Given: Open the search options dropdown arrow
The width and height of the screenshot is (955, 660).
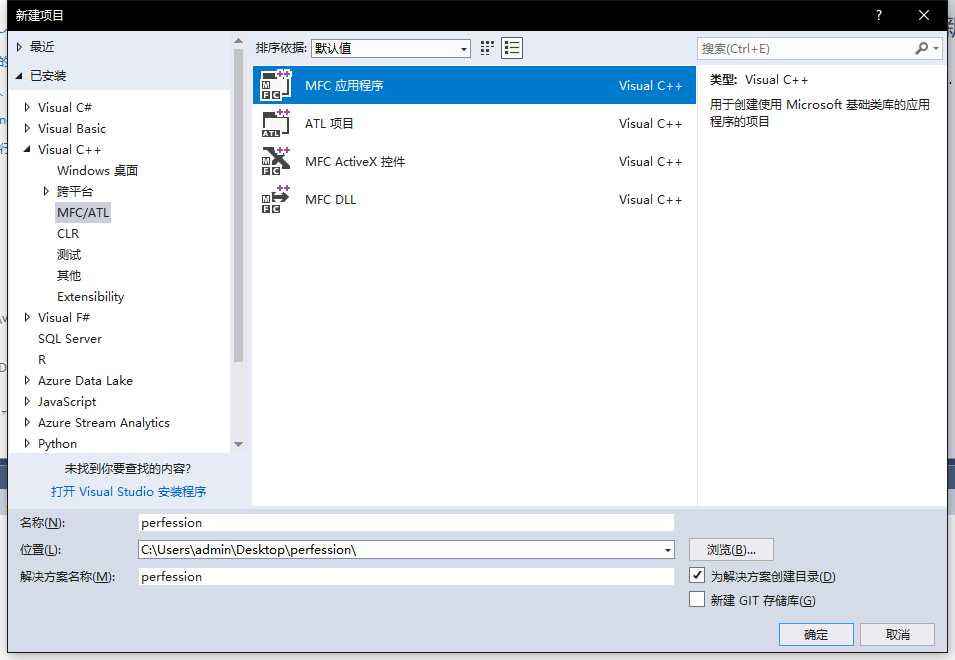Looking at the screenshot, I should (x=936, y=48).
